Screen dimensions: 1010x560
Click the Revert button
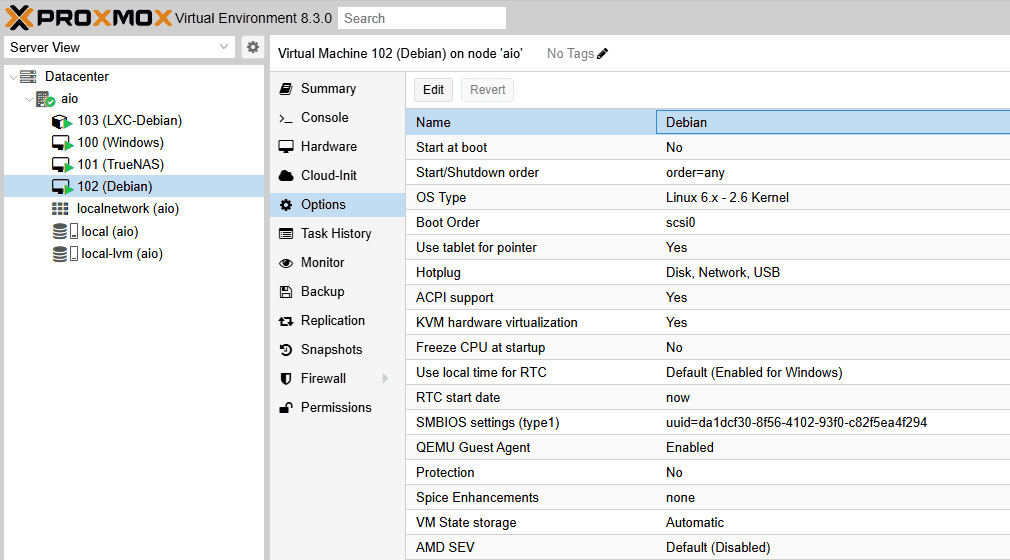coord(488,90)
